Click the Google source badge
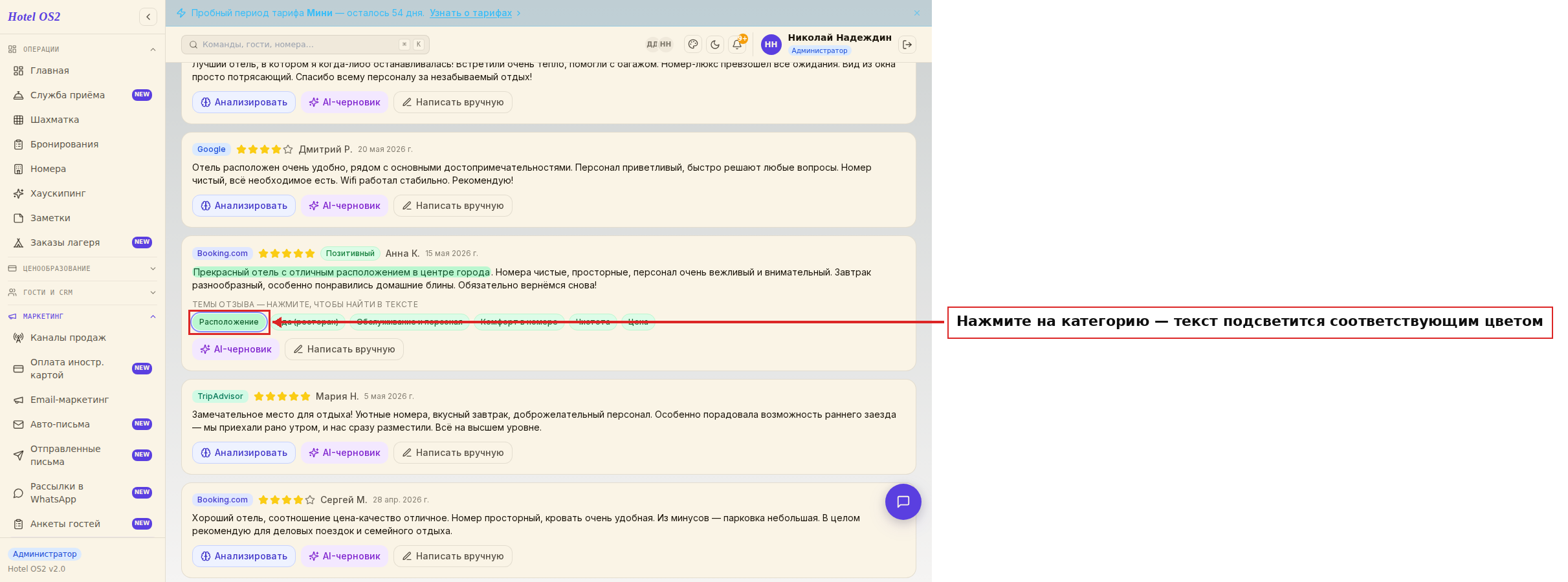Image resolution: width=1568 pixels, height=582 pixels. point(212,149)
